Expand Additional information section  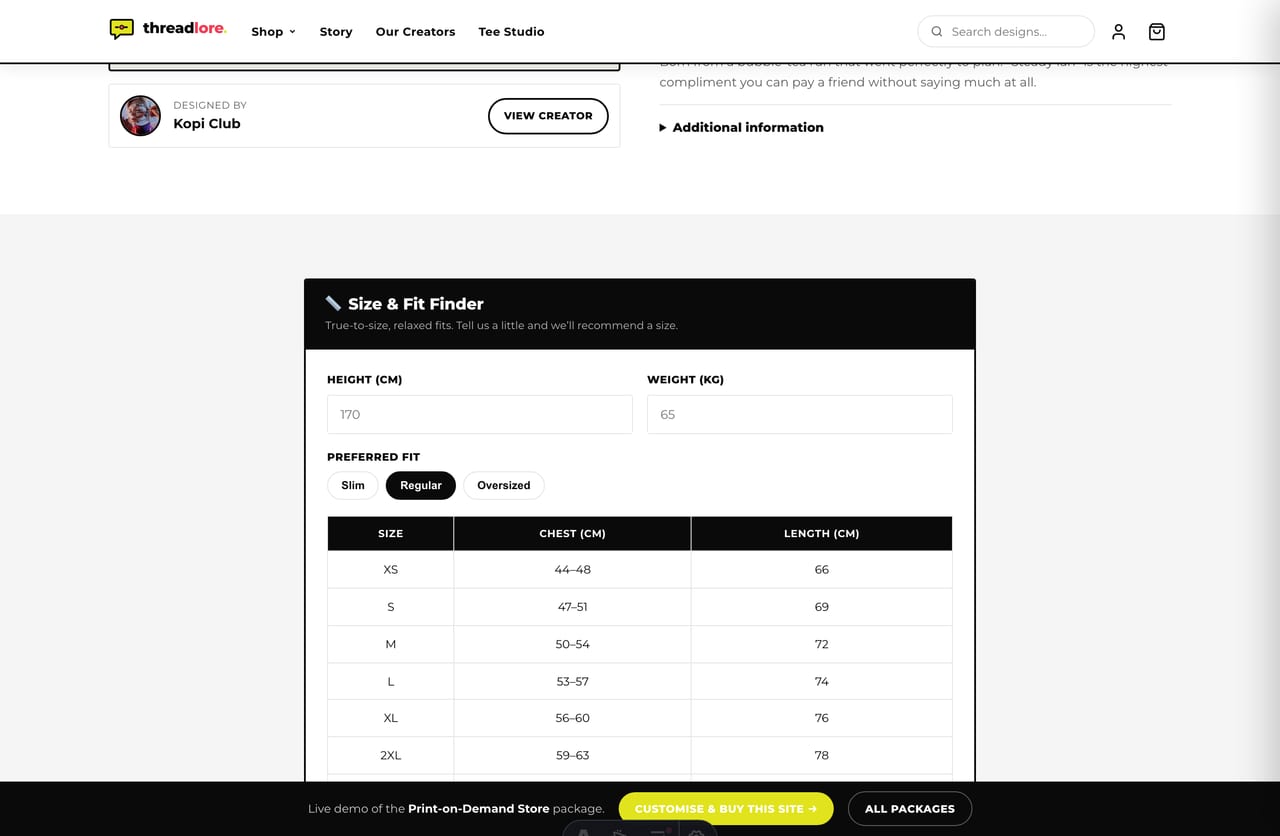741,127
